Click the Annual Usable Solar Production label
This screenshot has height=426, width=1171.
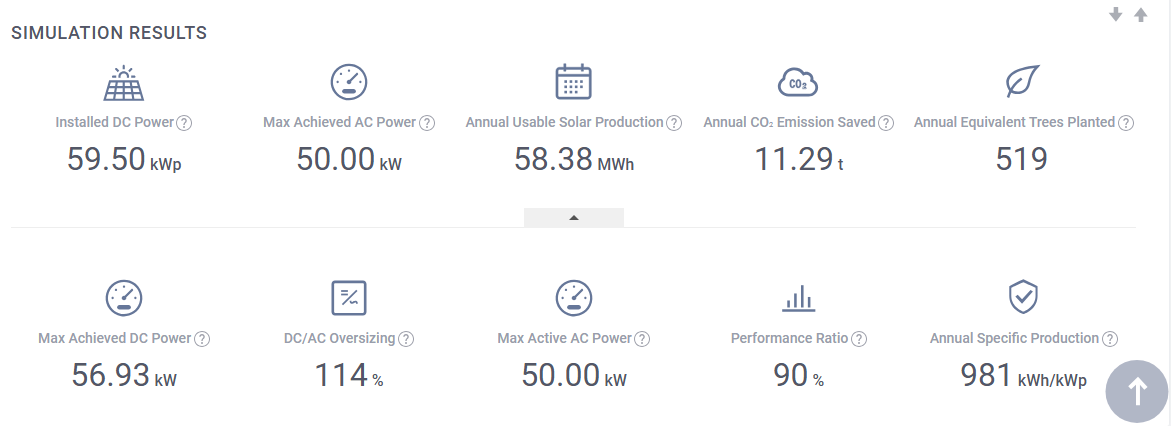pos(564,122)
